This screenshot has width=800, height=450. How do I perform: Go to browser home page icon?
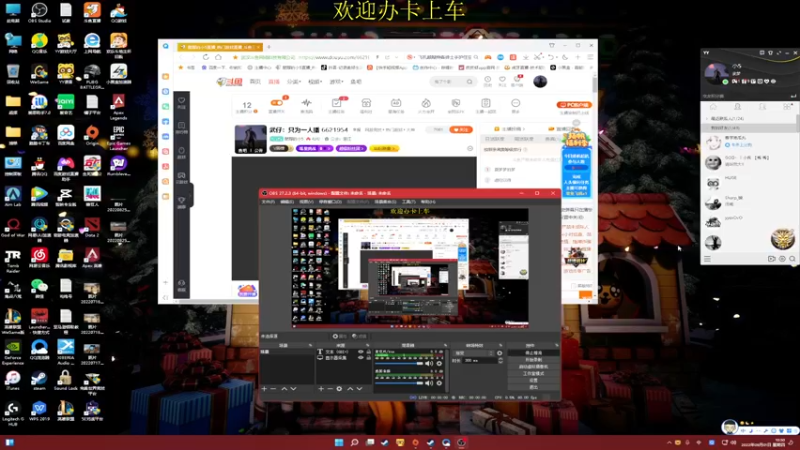click(x=218, y=57)
